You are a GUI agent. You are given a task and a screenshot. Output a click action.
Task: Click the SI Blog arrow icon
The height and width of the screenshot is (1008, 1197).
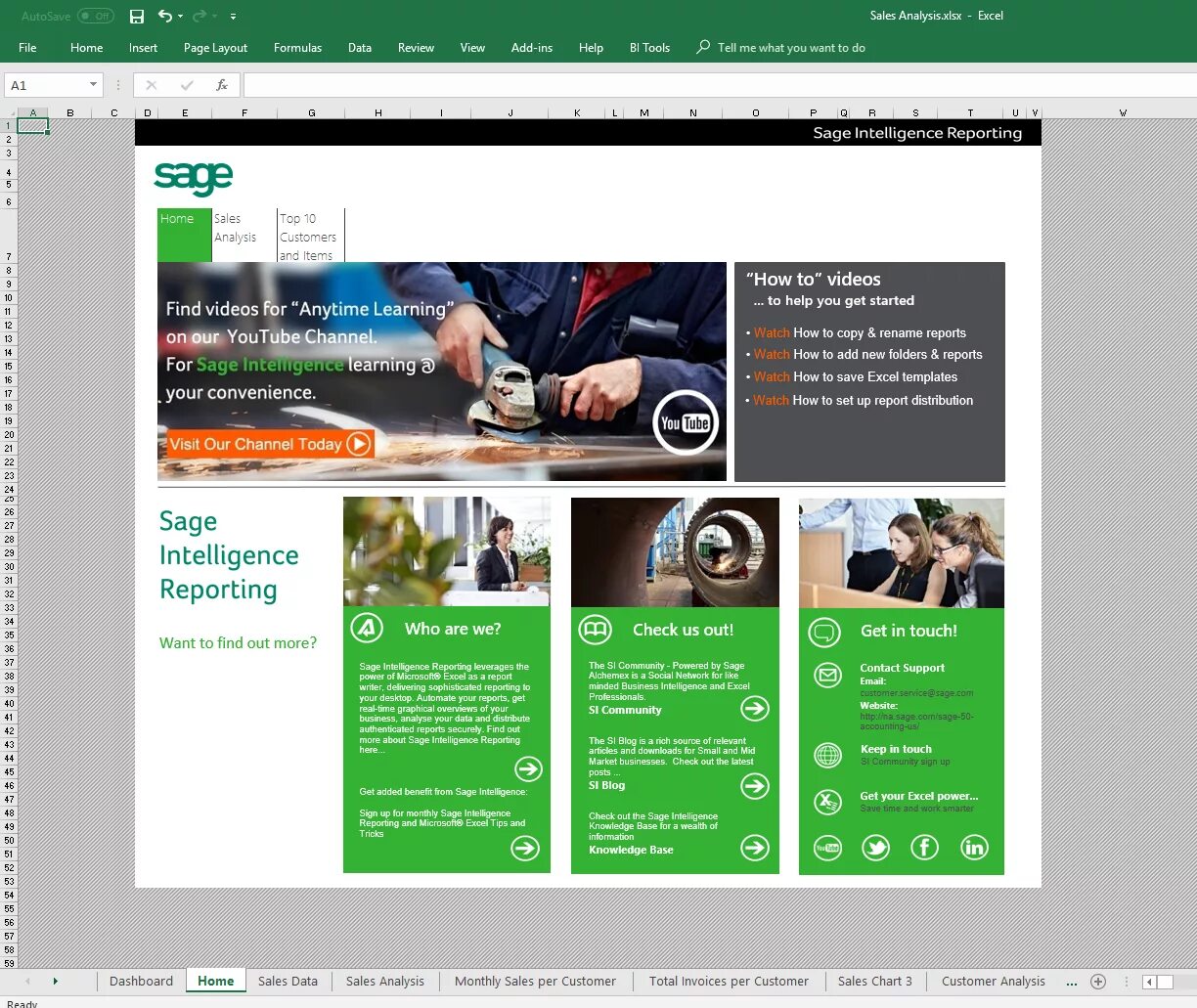[x=755, y=785]
